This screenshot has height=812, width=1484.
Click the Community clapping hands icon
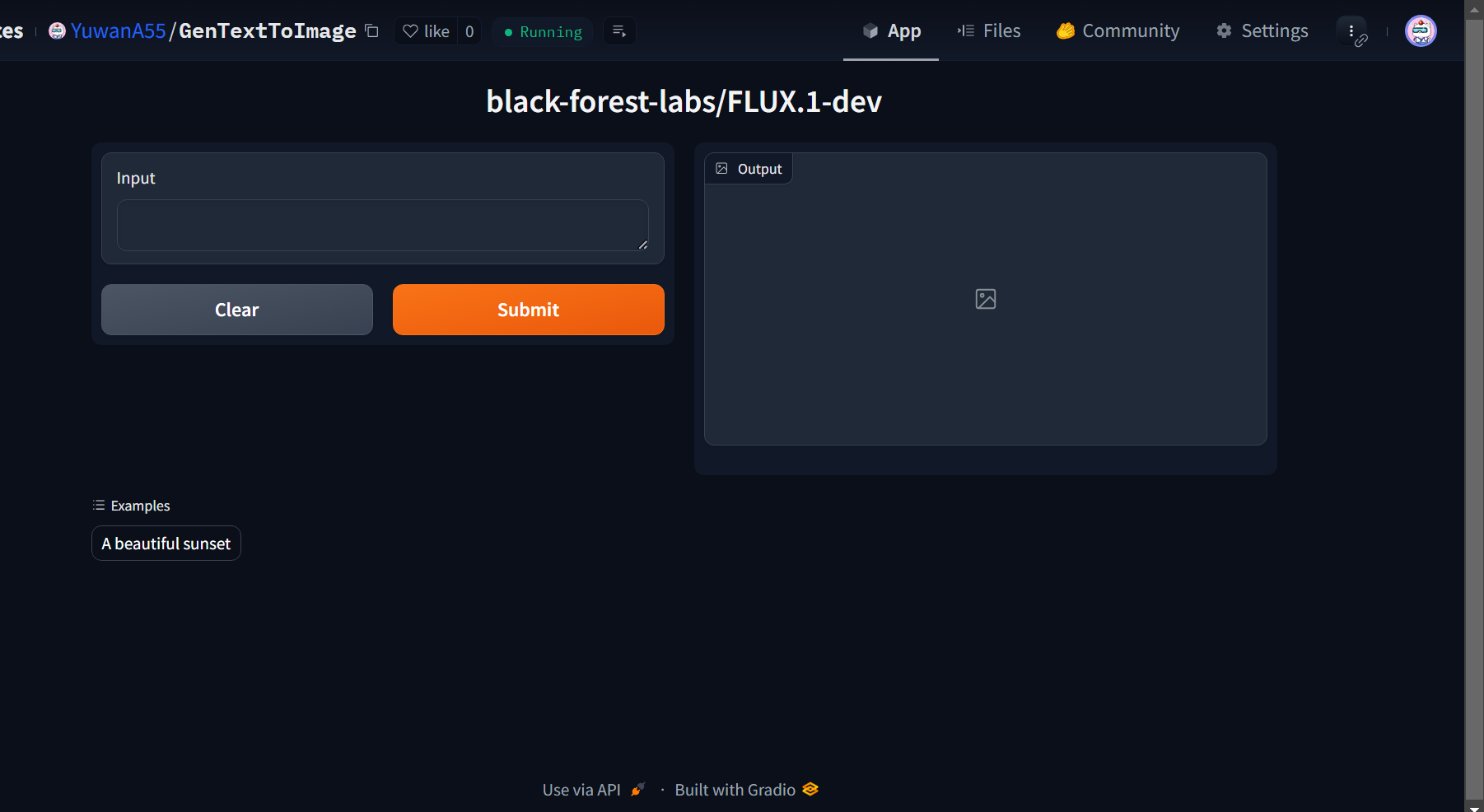point(1064,30)
